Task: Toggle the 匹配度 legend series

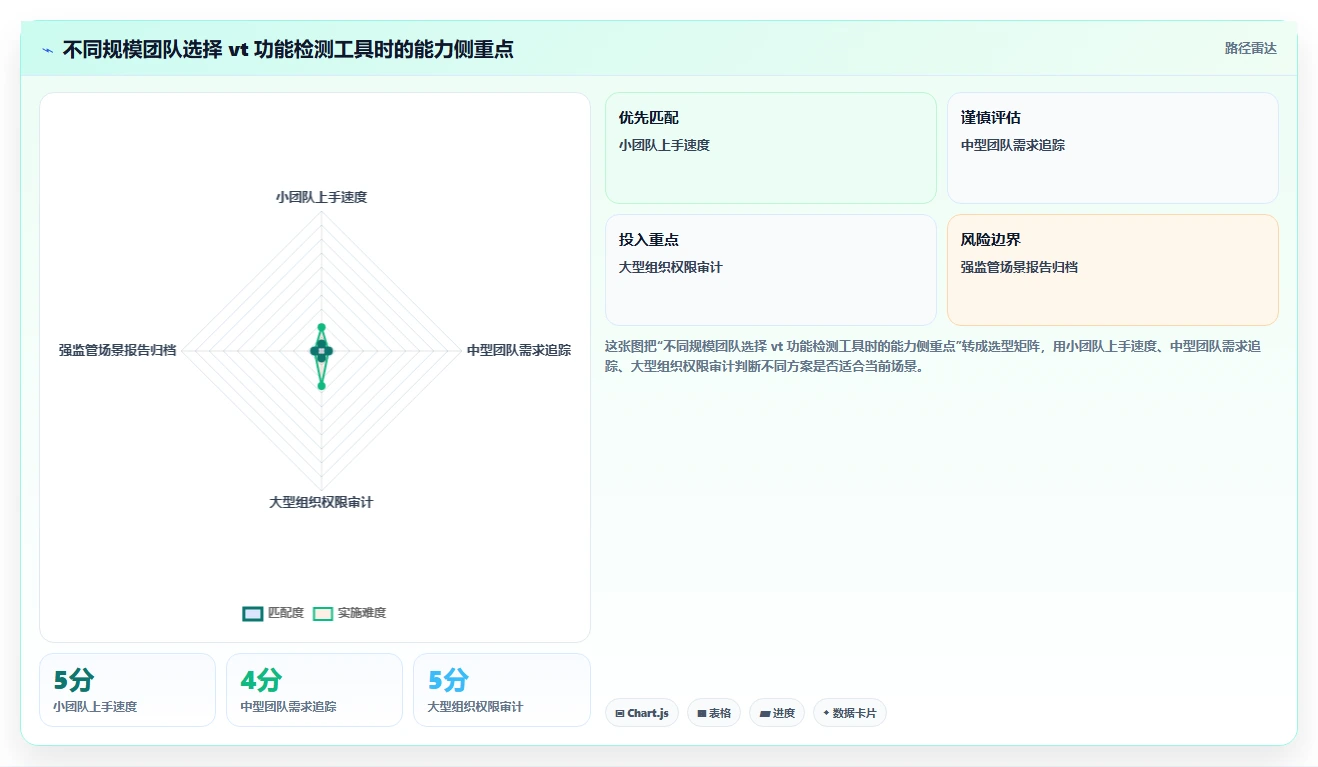Action: 273,613
